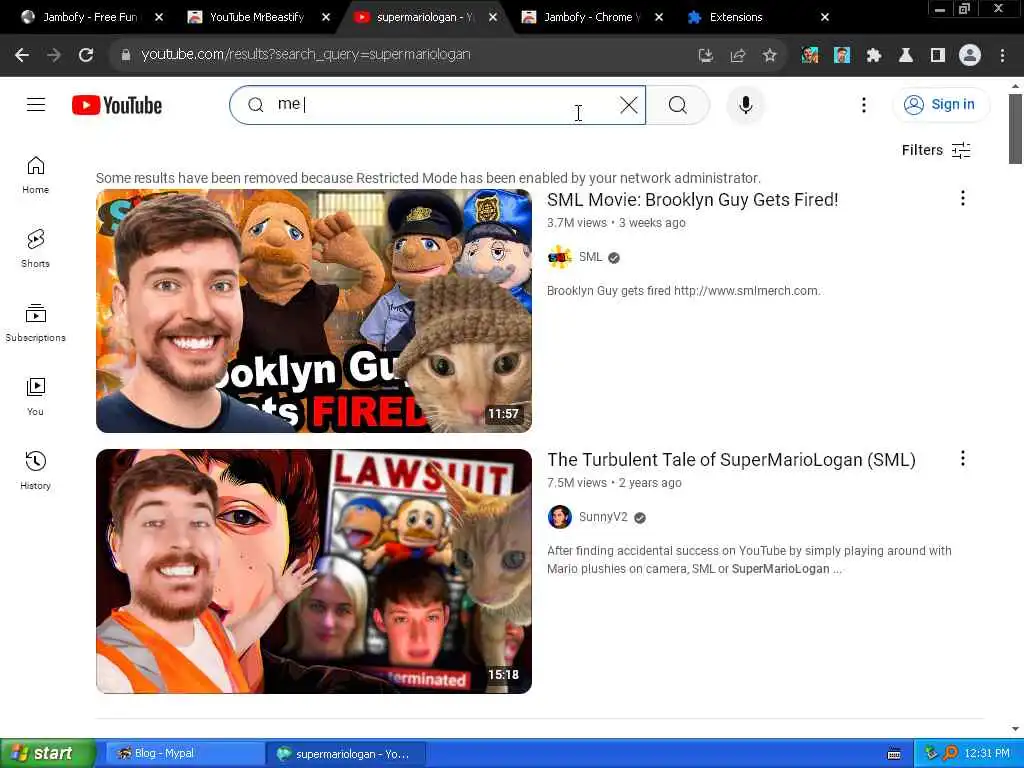Open Shorts in the sidebar
This screenshot has width=1024, height=768.
click(35, 249)
